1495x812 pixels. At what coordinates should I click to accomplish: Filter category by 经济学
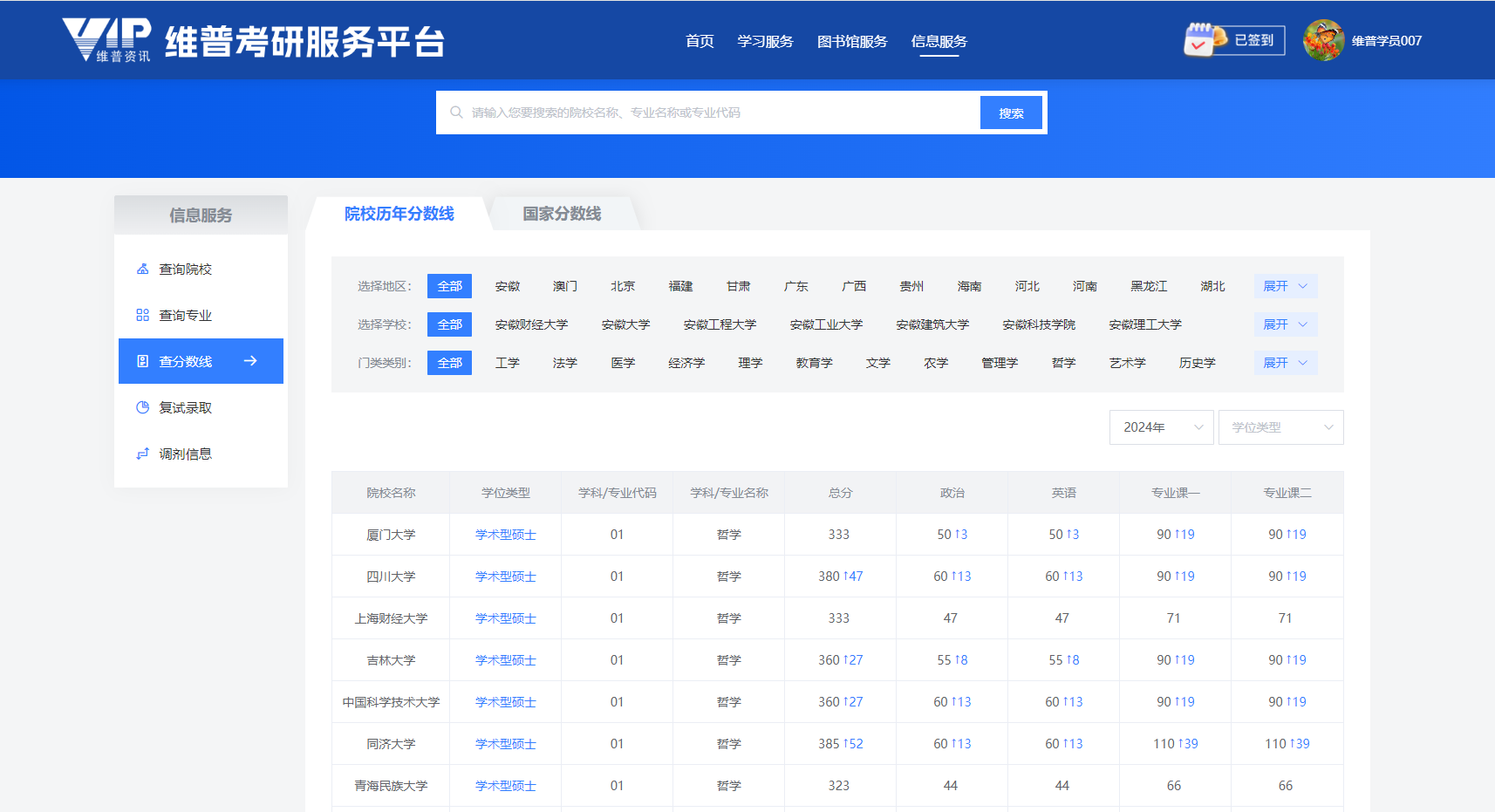click(686, 363)
